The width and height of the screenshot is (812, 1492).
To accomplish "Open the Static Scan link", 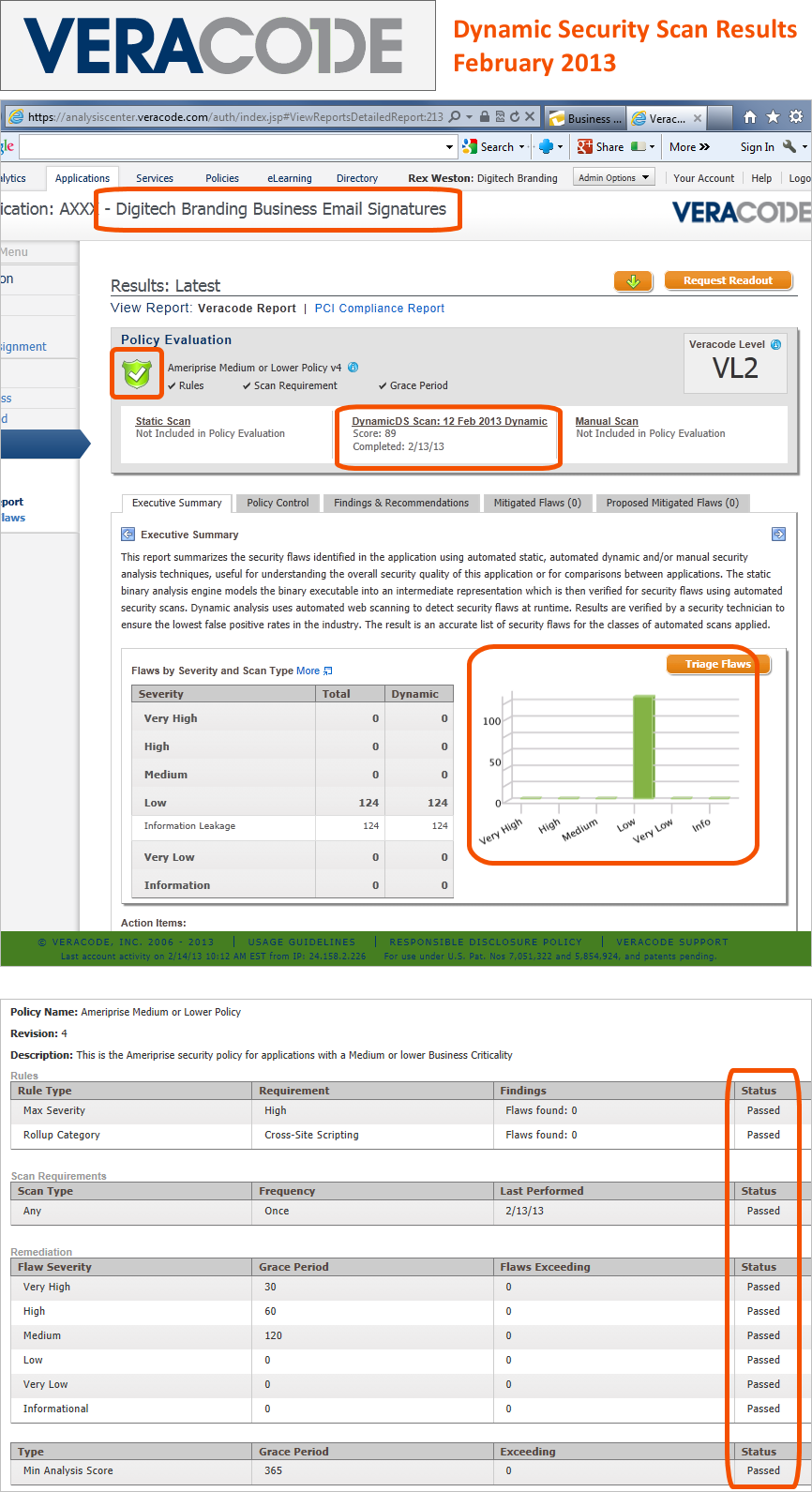I will pyautogui.click(x=163, y=422).
